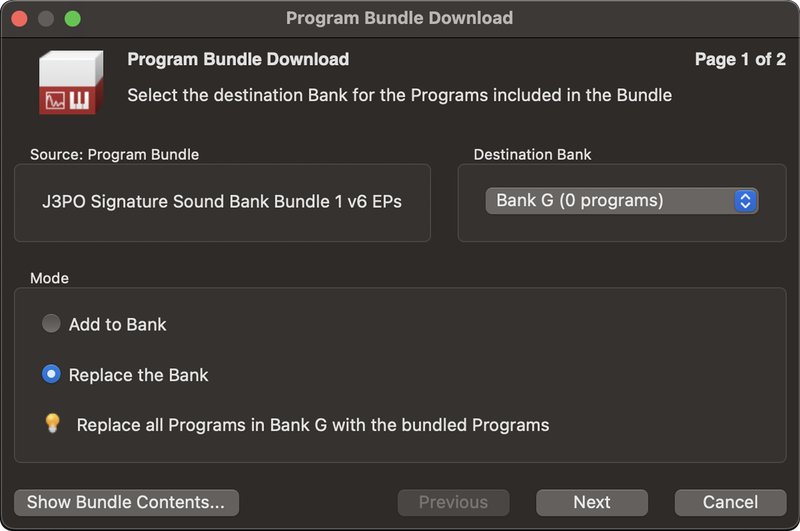The image size is (800, 531).
Task: Click the lightbulb hint icon
Action: tap(53, 423)
